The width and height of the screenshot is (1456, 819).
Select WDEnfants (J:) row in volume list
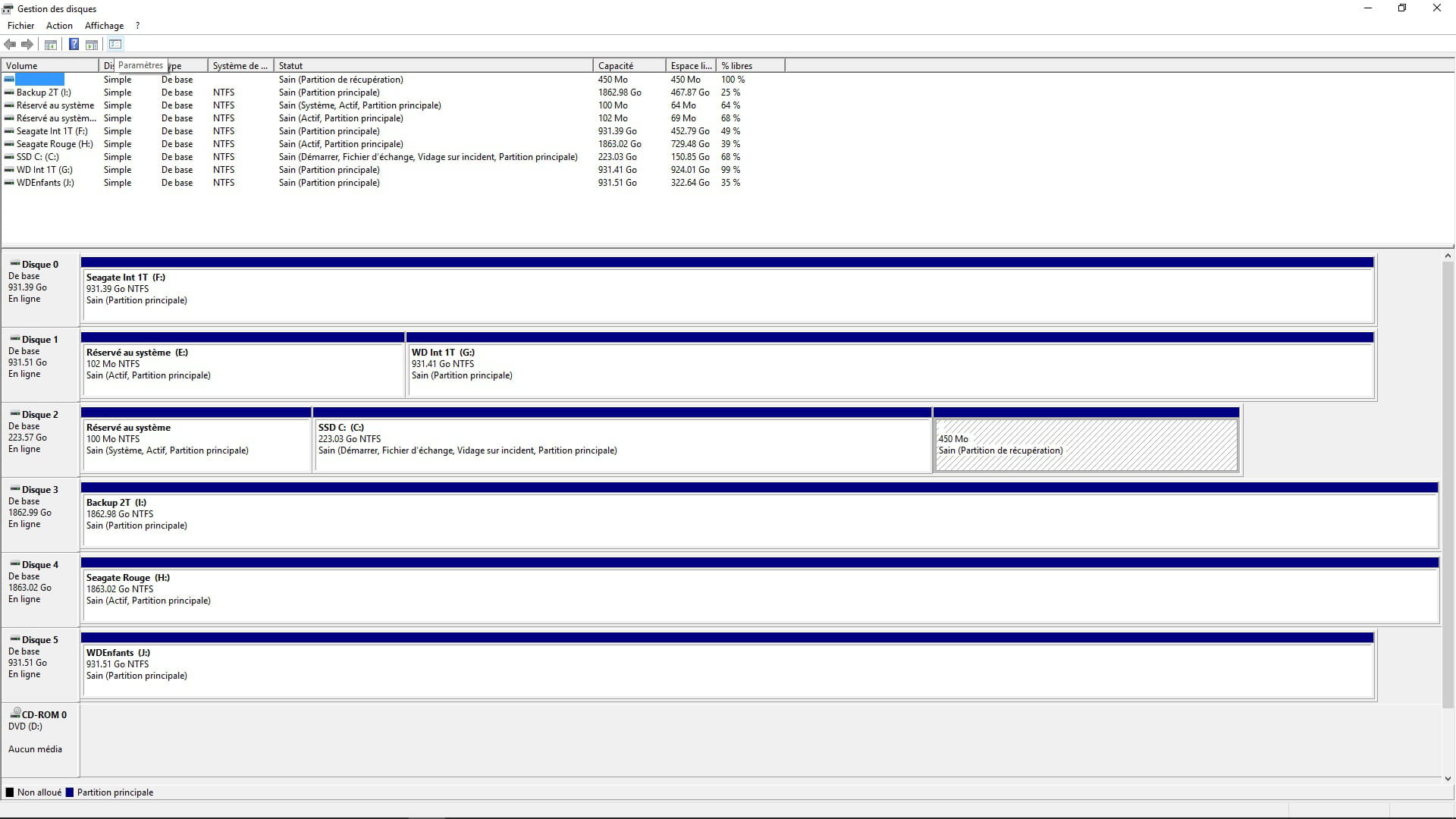click(x=45, y=183)
